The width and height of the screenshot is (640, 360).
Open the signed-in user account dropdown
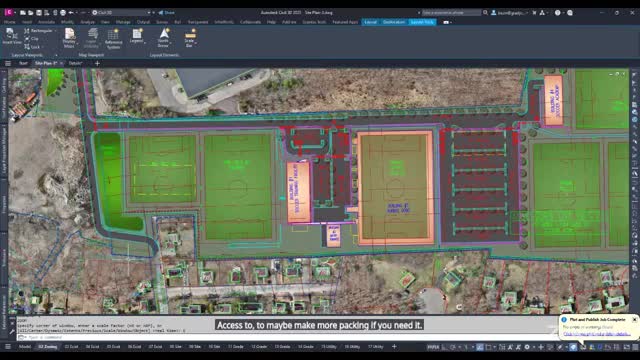coord(509,13)
